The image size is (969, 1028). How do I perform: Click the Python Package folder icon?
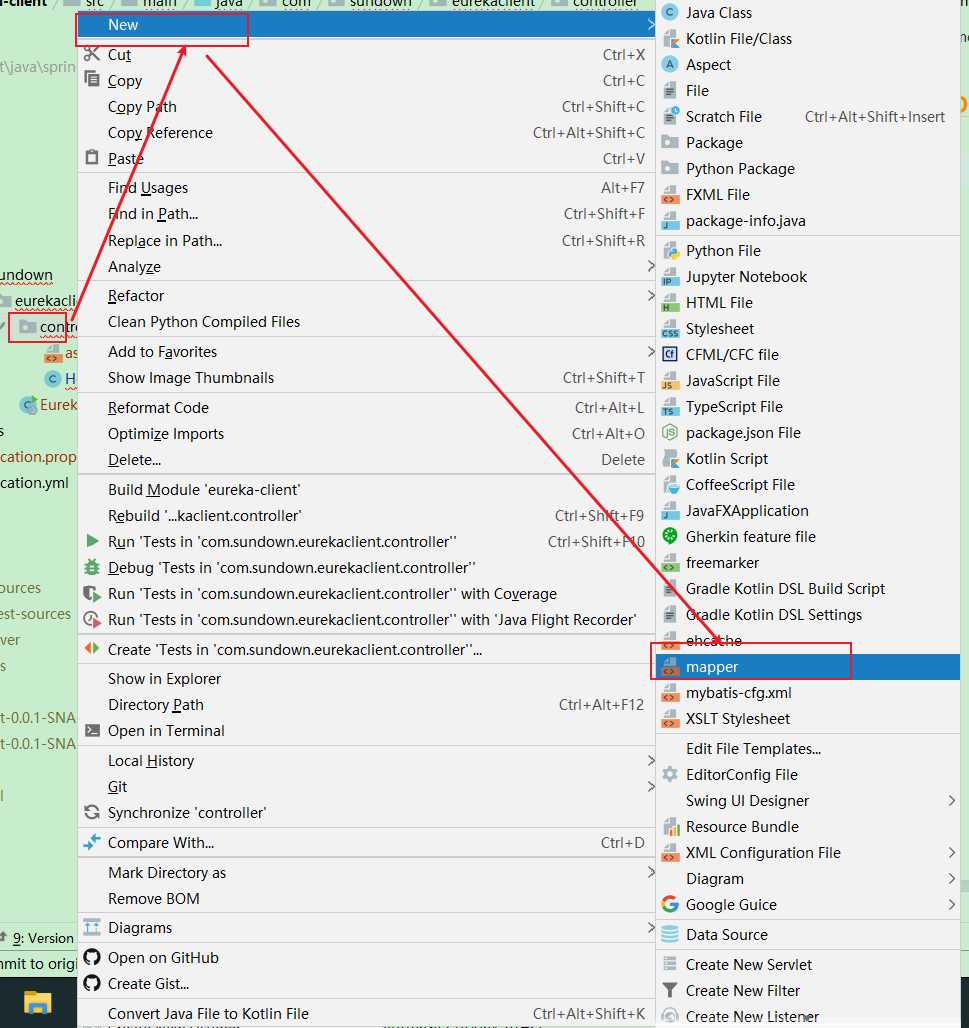pos(669,168)
